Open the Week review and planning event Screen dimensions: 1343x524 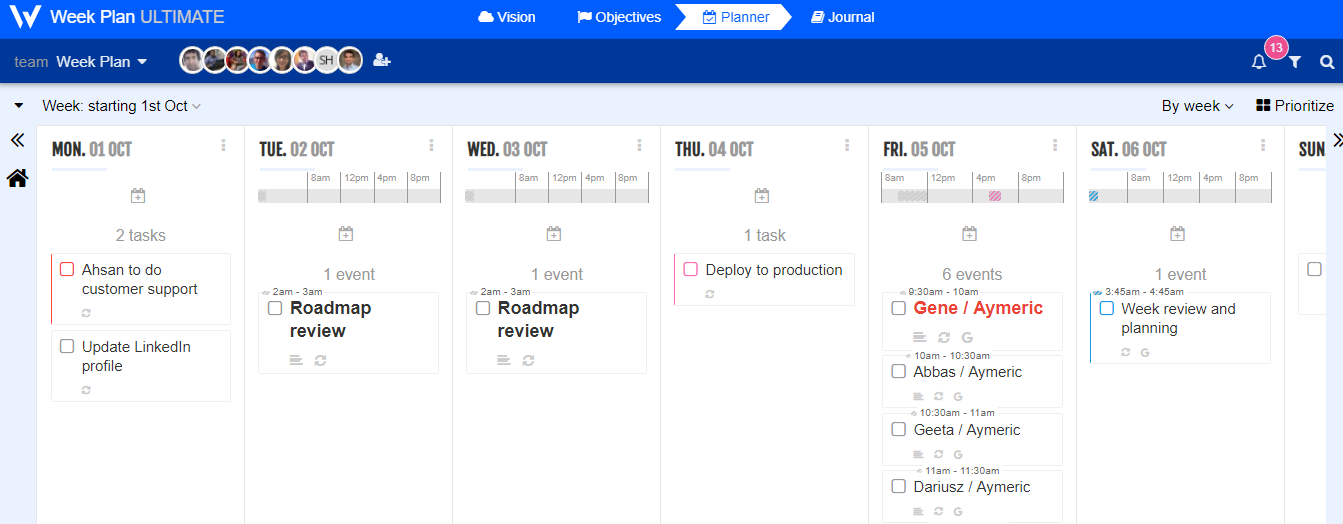1178,318
